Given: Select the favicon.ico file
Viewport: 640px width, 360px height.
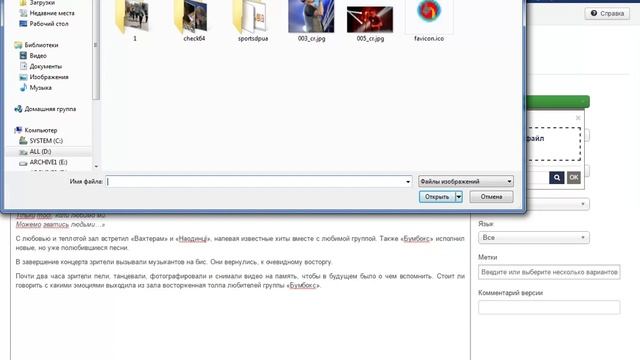Looking at the screenshot, I should (x=429, y=20).
